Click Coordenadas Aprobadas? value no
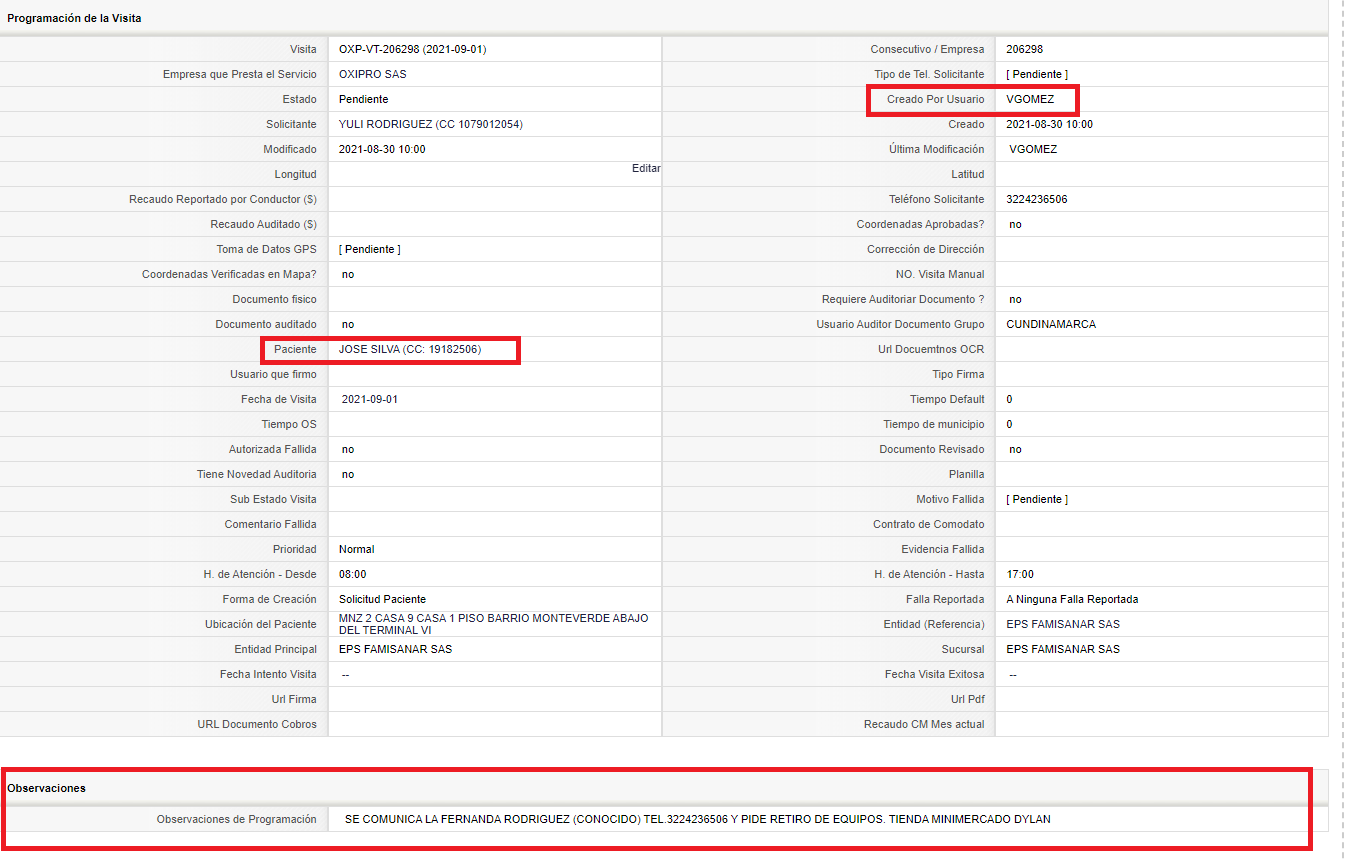1358x861 pixels. [x=1015, y=224]
